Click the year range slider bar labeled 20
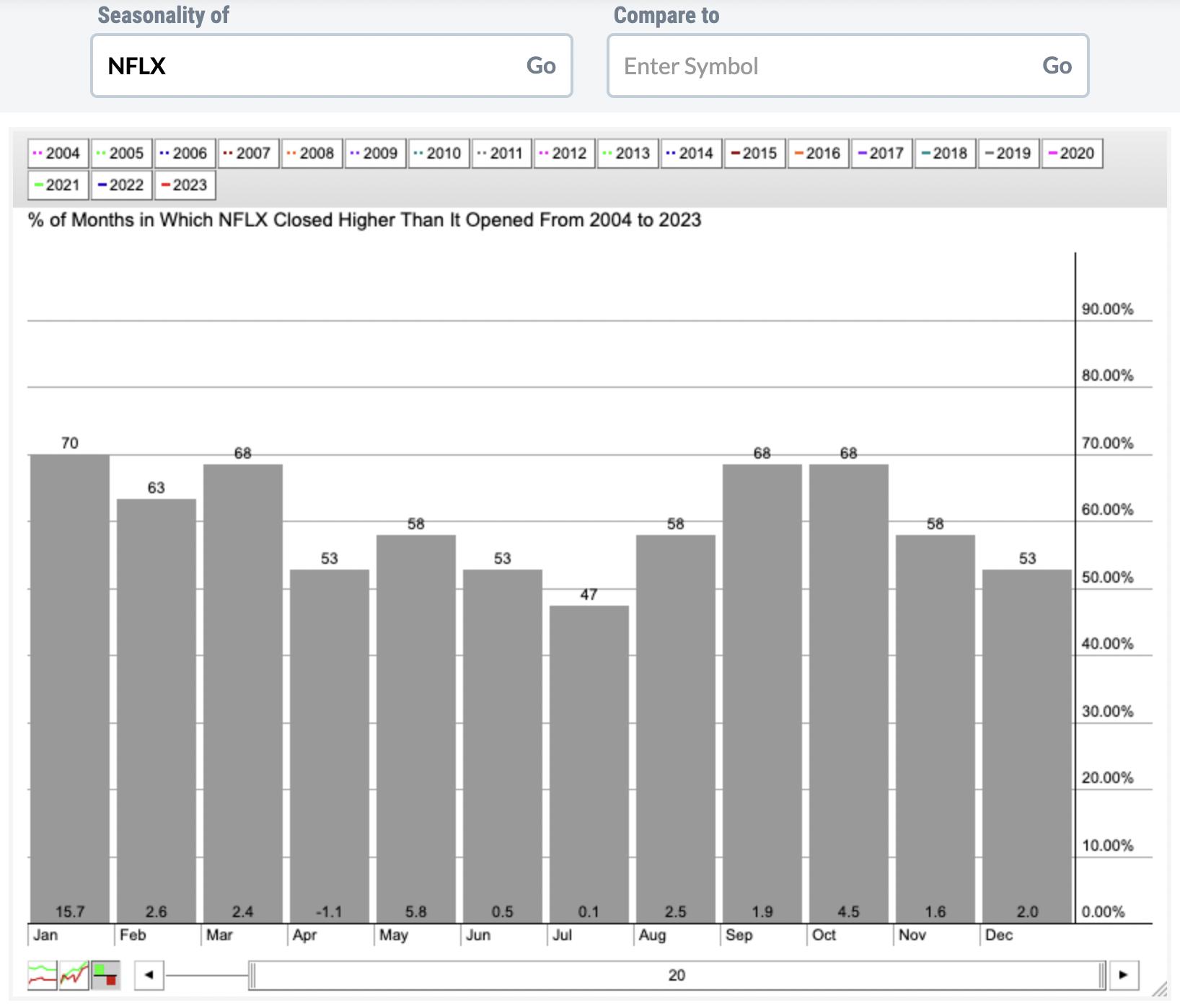 pos(677,976)
